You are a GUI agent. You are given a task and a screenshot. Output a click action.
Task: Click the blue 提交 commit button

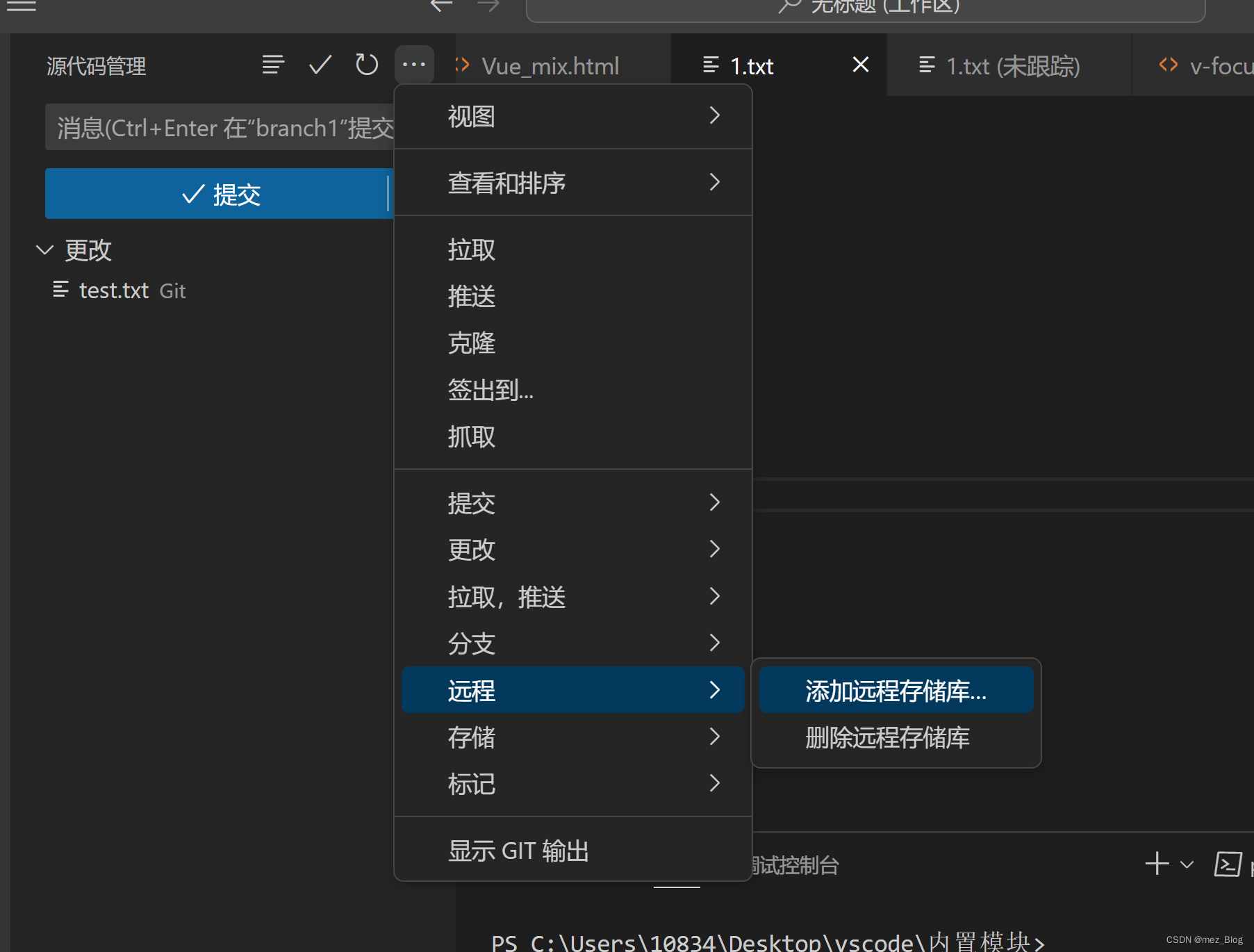220,194
